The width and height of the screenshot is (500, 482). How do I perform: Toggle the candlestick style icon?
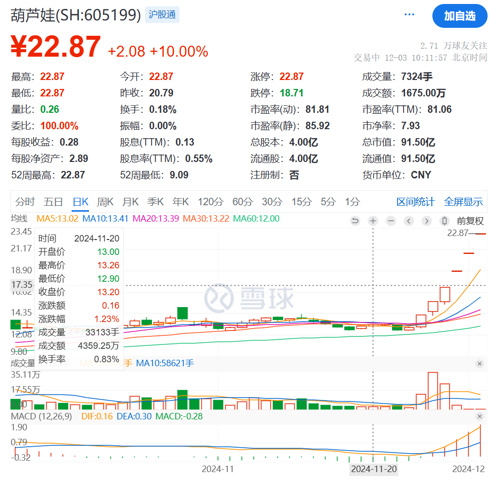(x=444, y=221)
